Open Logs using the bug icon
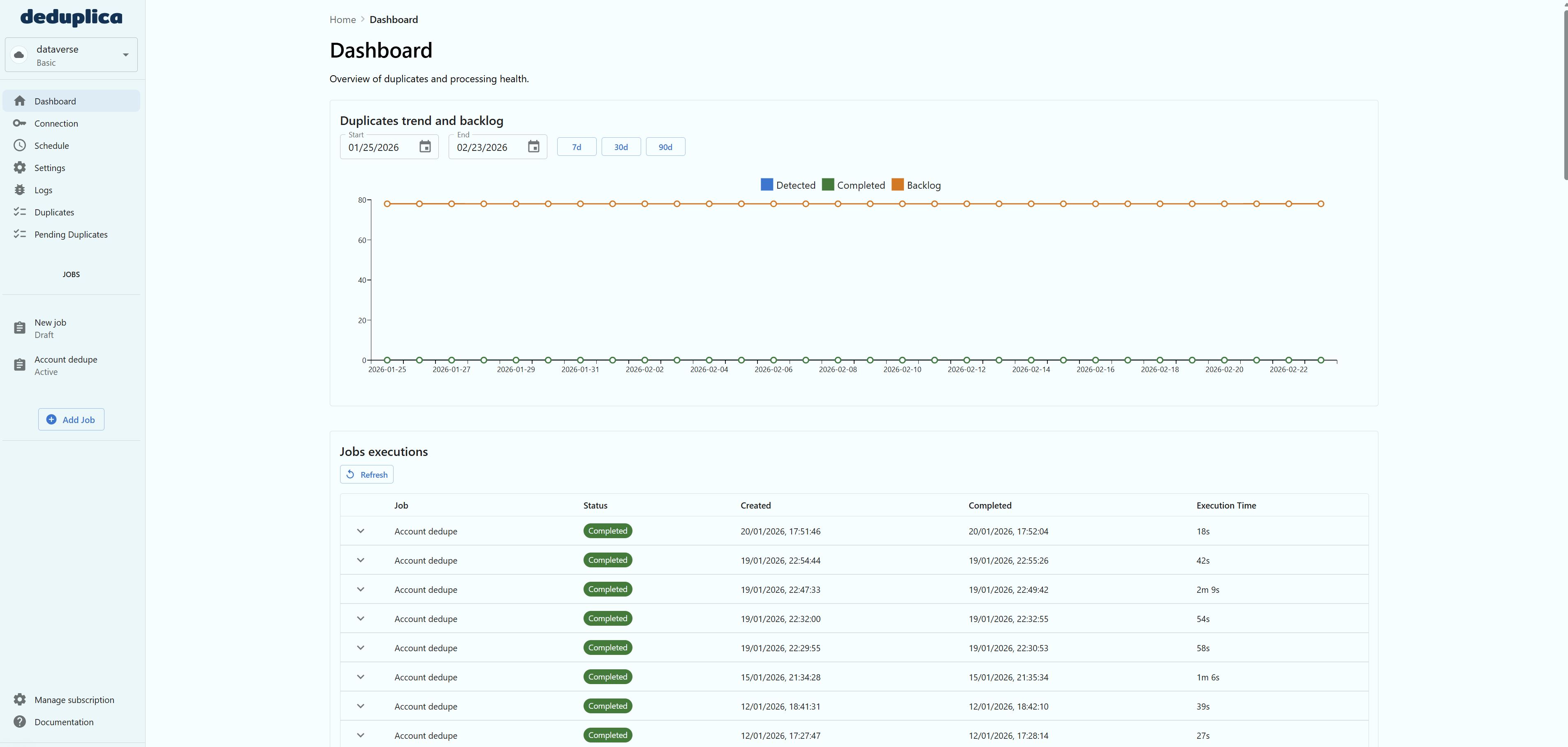 click(20, 190)
